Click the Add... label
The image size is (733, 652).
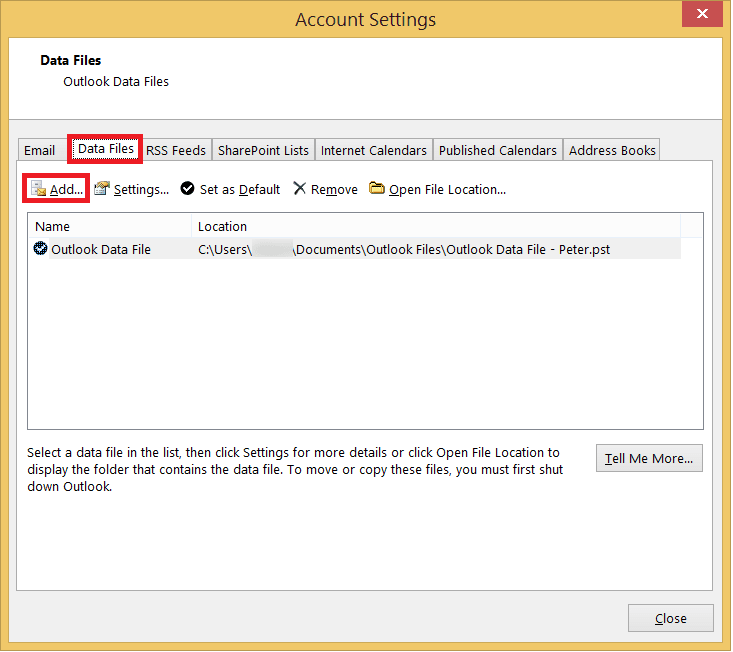[x=66, y=190]
